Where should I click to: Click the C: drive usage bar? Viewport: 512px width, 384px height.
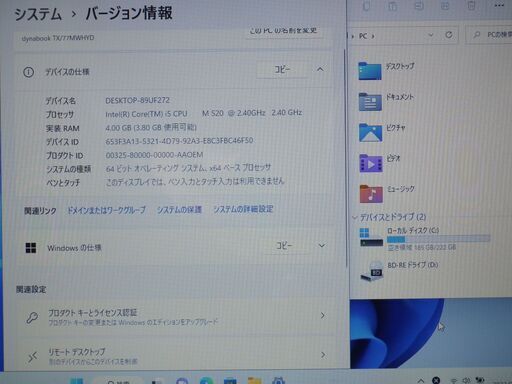coord(438,239)
